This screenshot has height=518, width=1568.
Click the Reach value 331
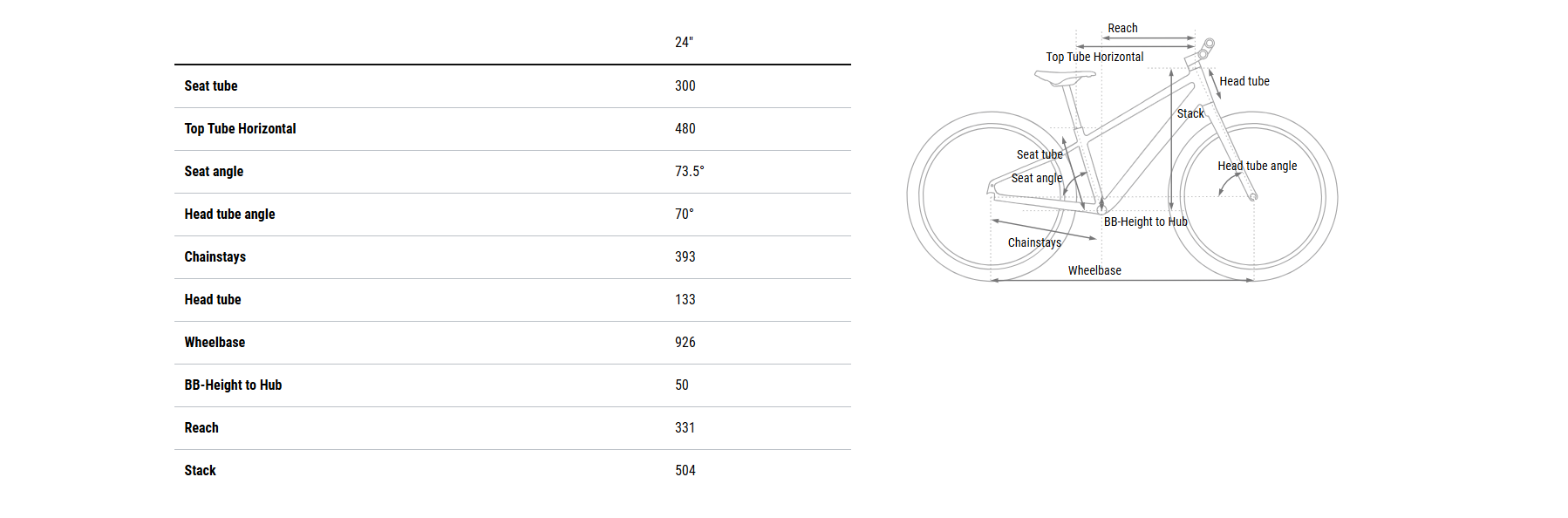pyautogui.click(x=685, y=427)
